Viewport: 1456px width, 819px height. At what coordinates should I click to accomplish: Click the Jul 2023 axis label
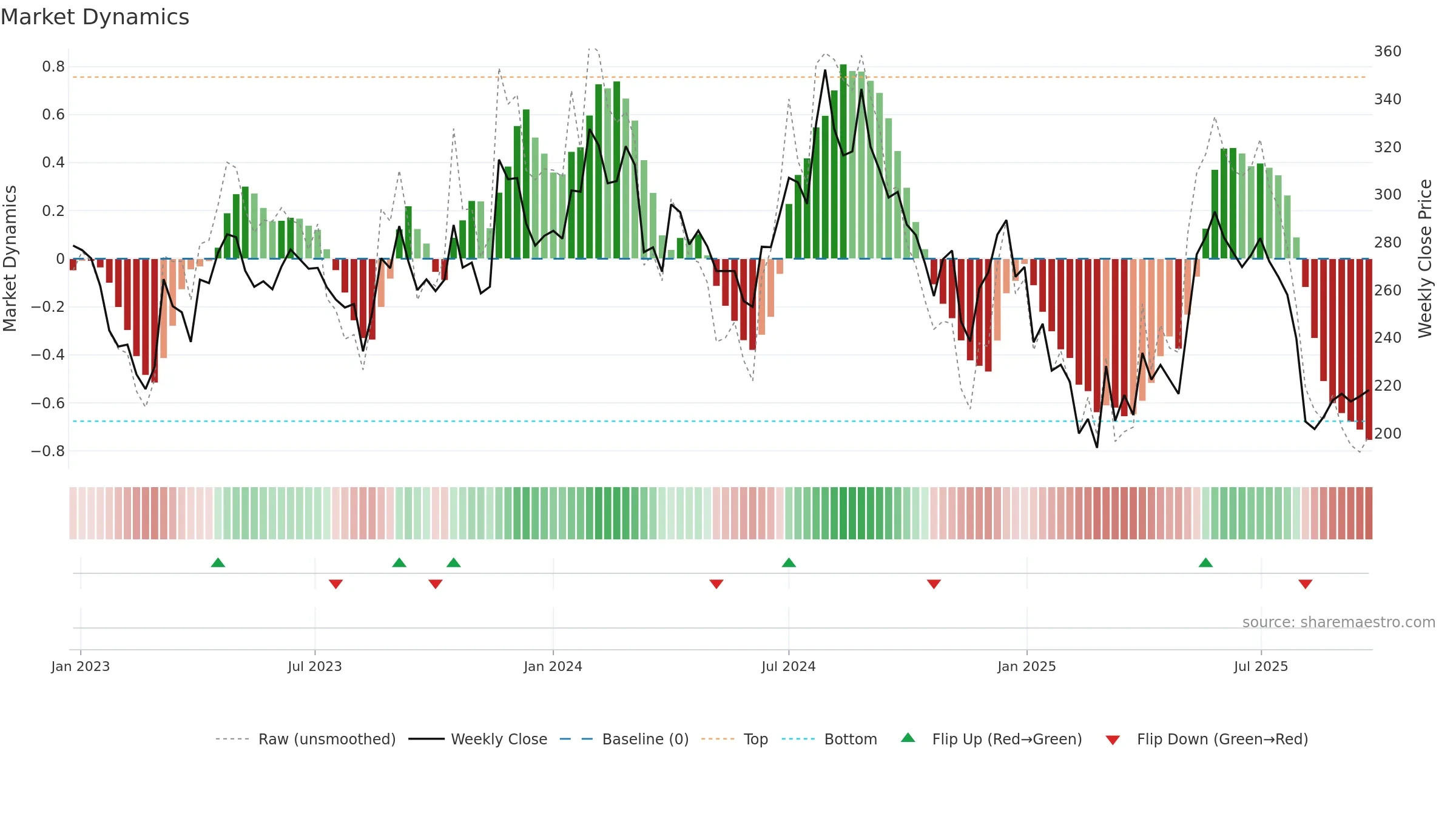coord(315,666)
